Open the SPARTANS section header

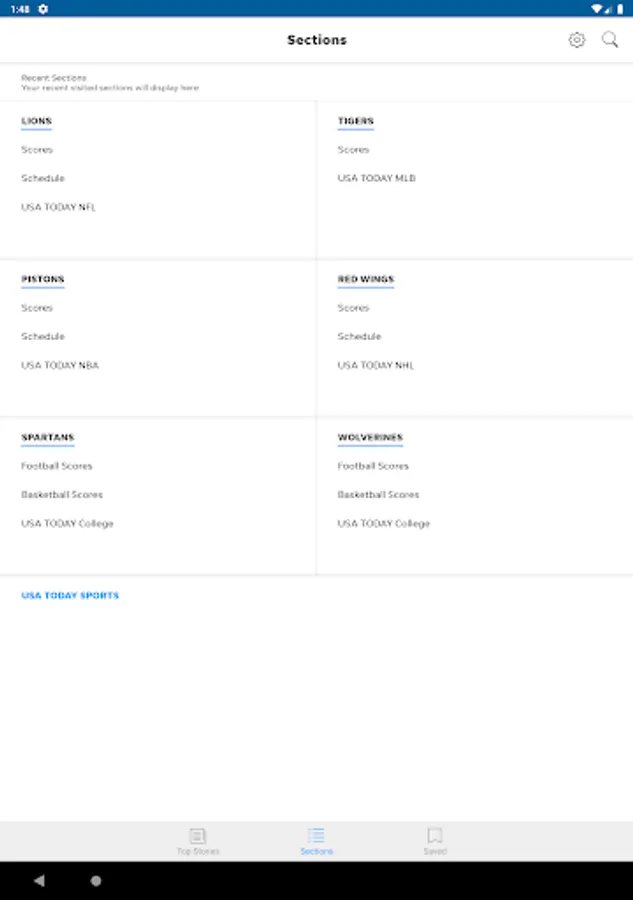click(x=48, y=437)
